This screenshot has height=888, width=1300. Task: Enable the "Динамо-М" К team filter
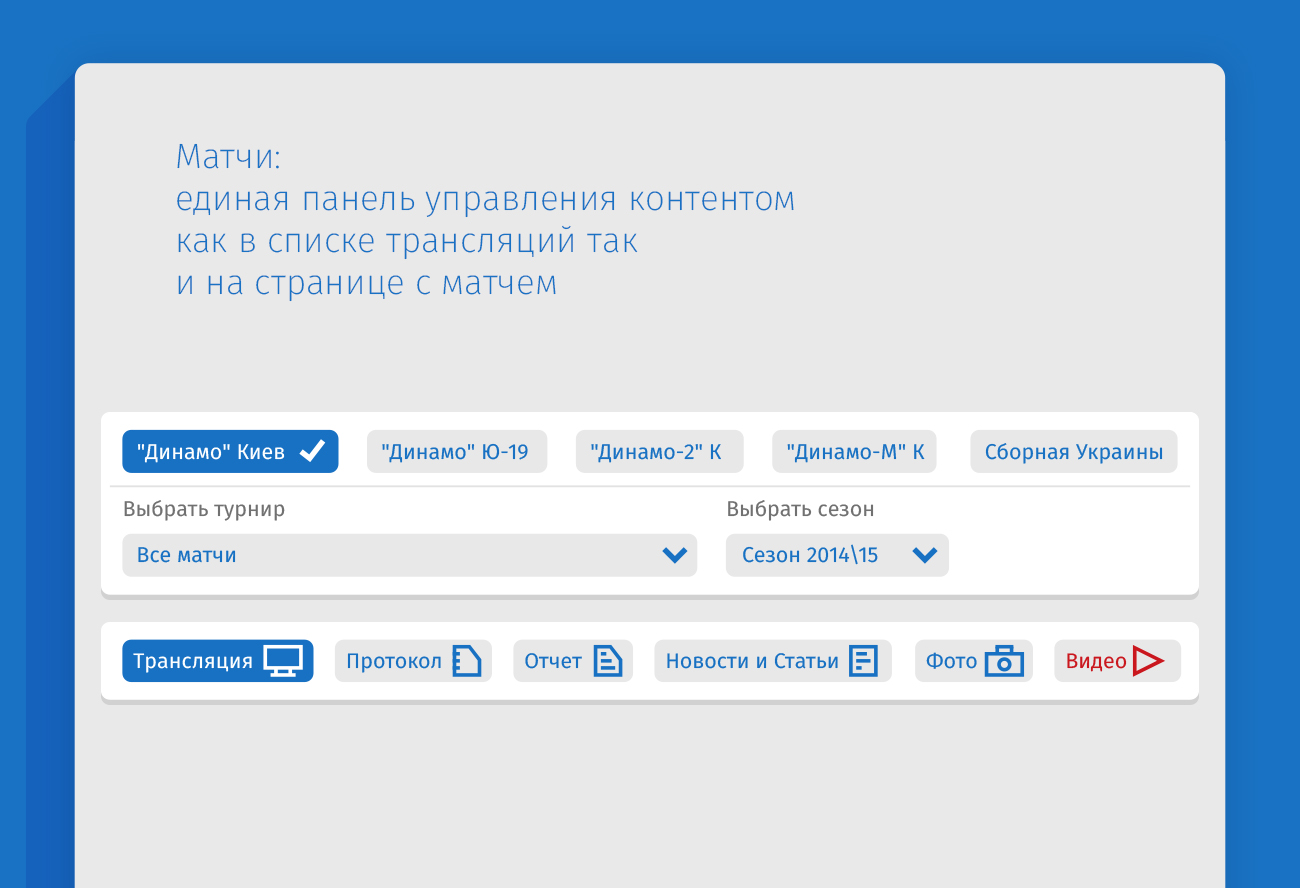pos(854,452)
